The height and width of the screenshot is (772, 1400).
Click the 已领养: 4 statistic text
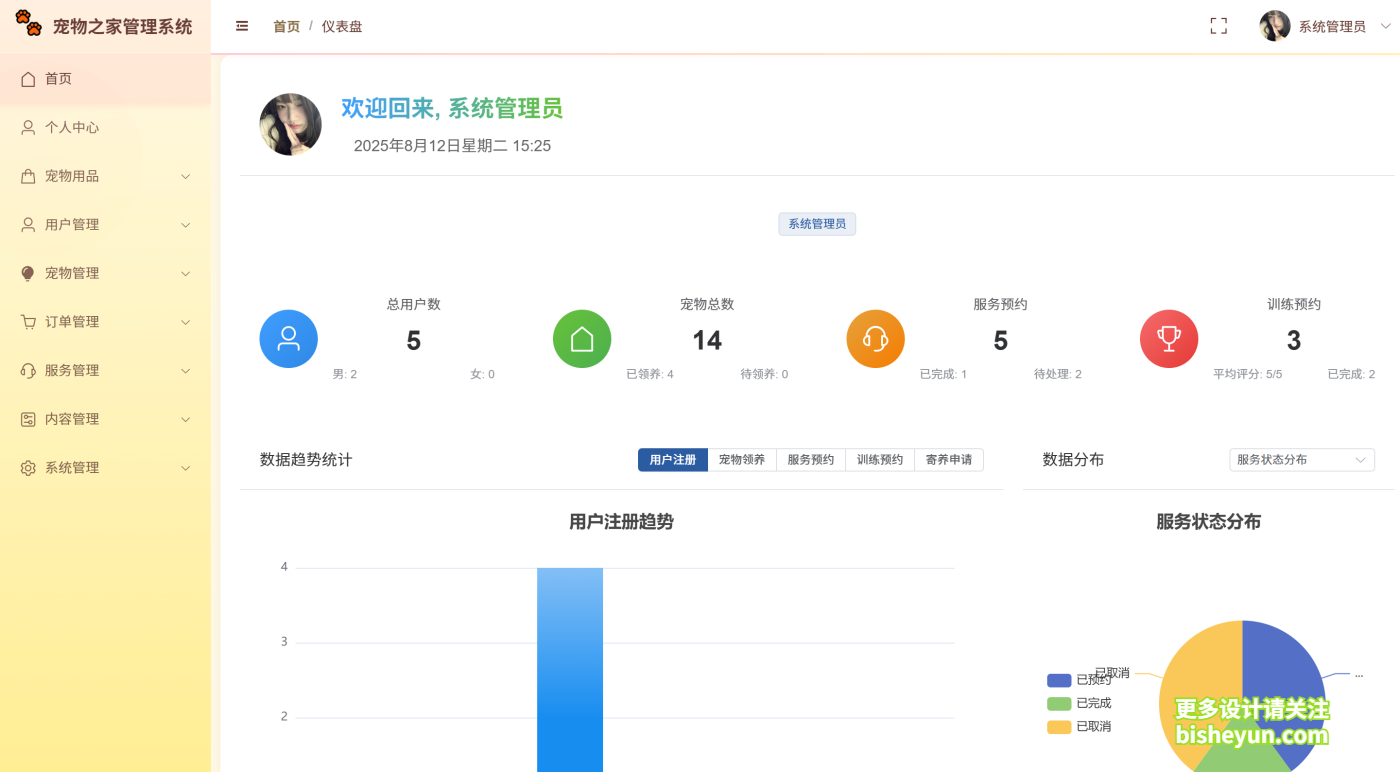tap(650, 374)
